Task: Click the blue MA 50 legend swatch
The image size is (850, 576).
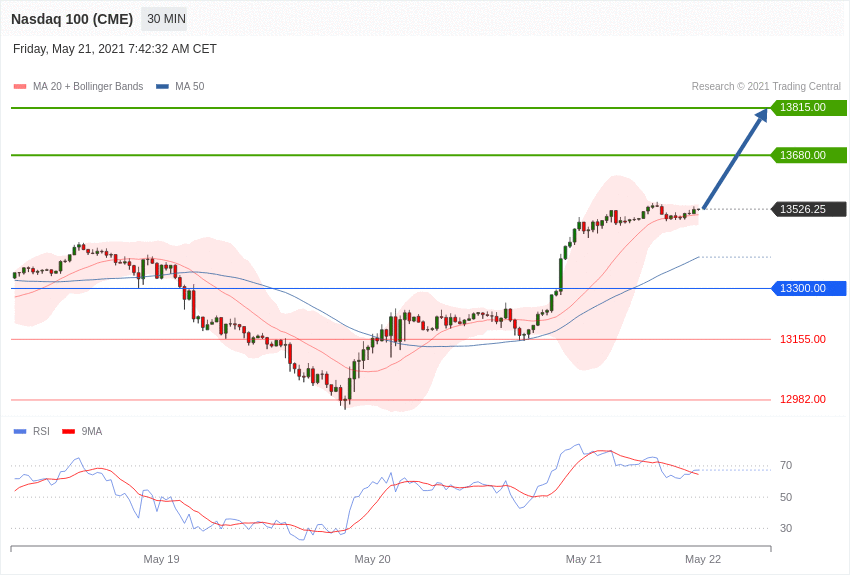Action: click(162, 86)
